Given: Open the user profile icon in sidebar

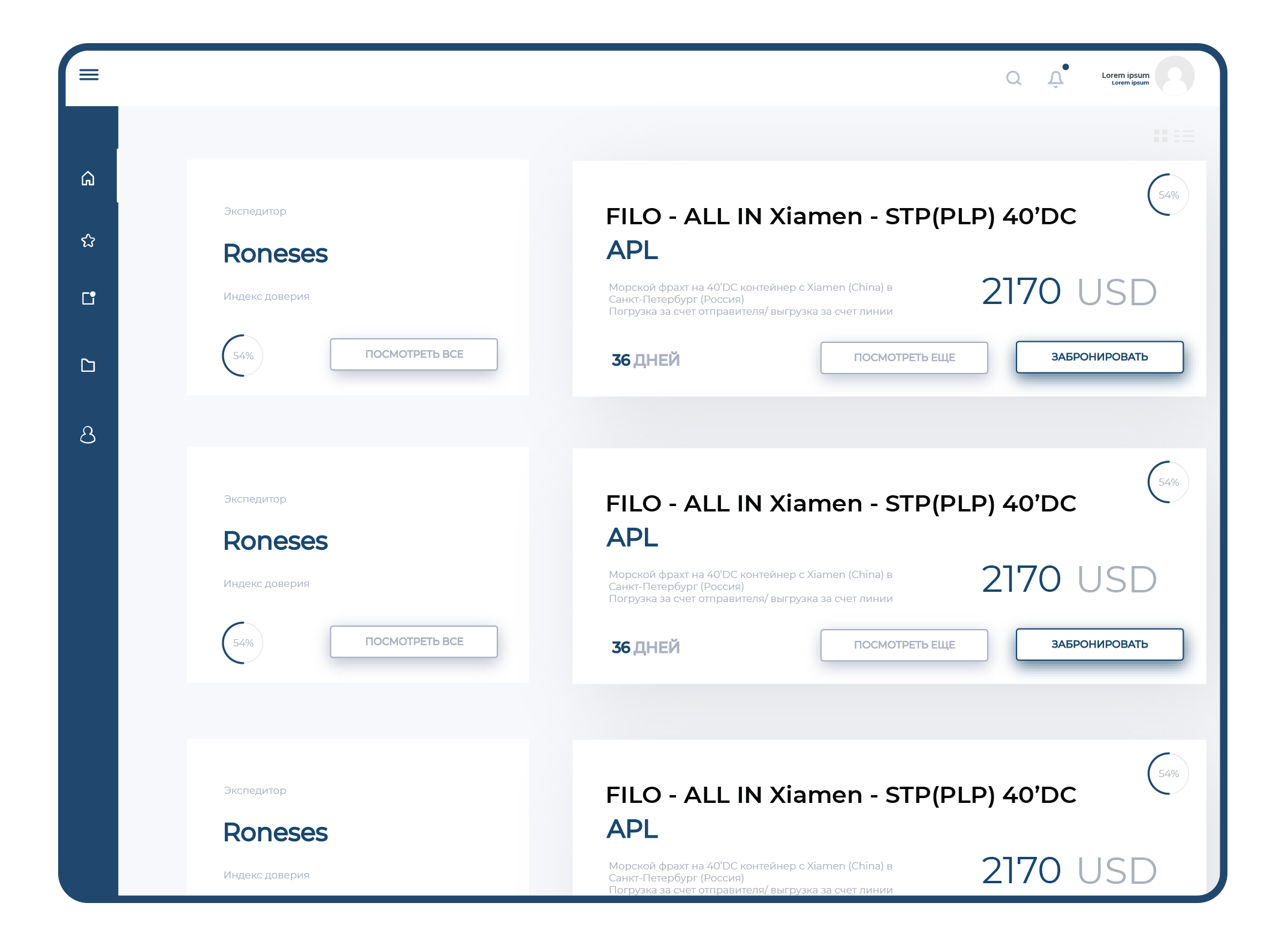Looking at the screenshot, I should point(88,435).
